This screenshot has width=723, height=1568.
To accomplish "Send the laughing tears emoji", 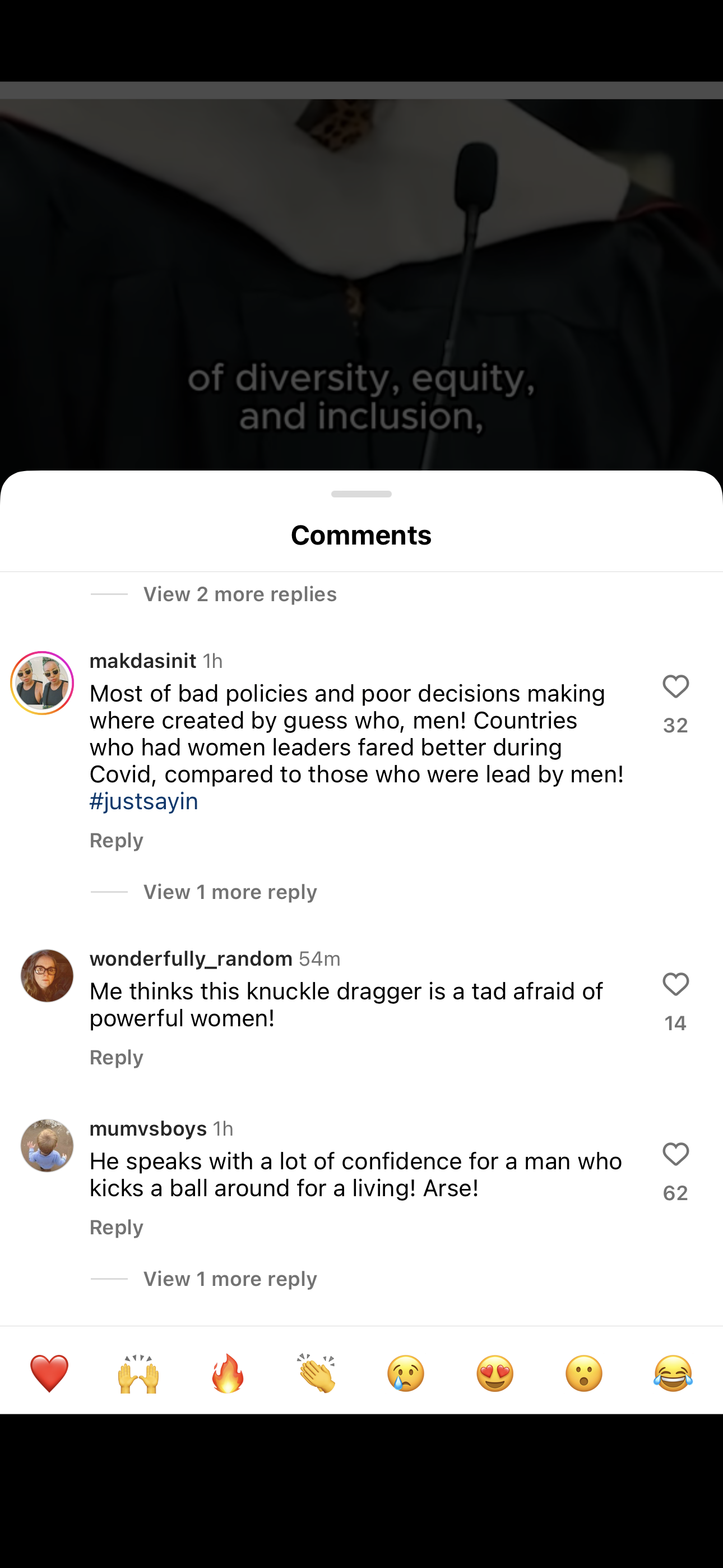I will point(673,1373).
